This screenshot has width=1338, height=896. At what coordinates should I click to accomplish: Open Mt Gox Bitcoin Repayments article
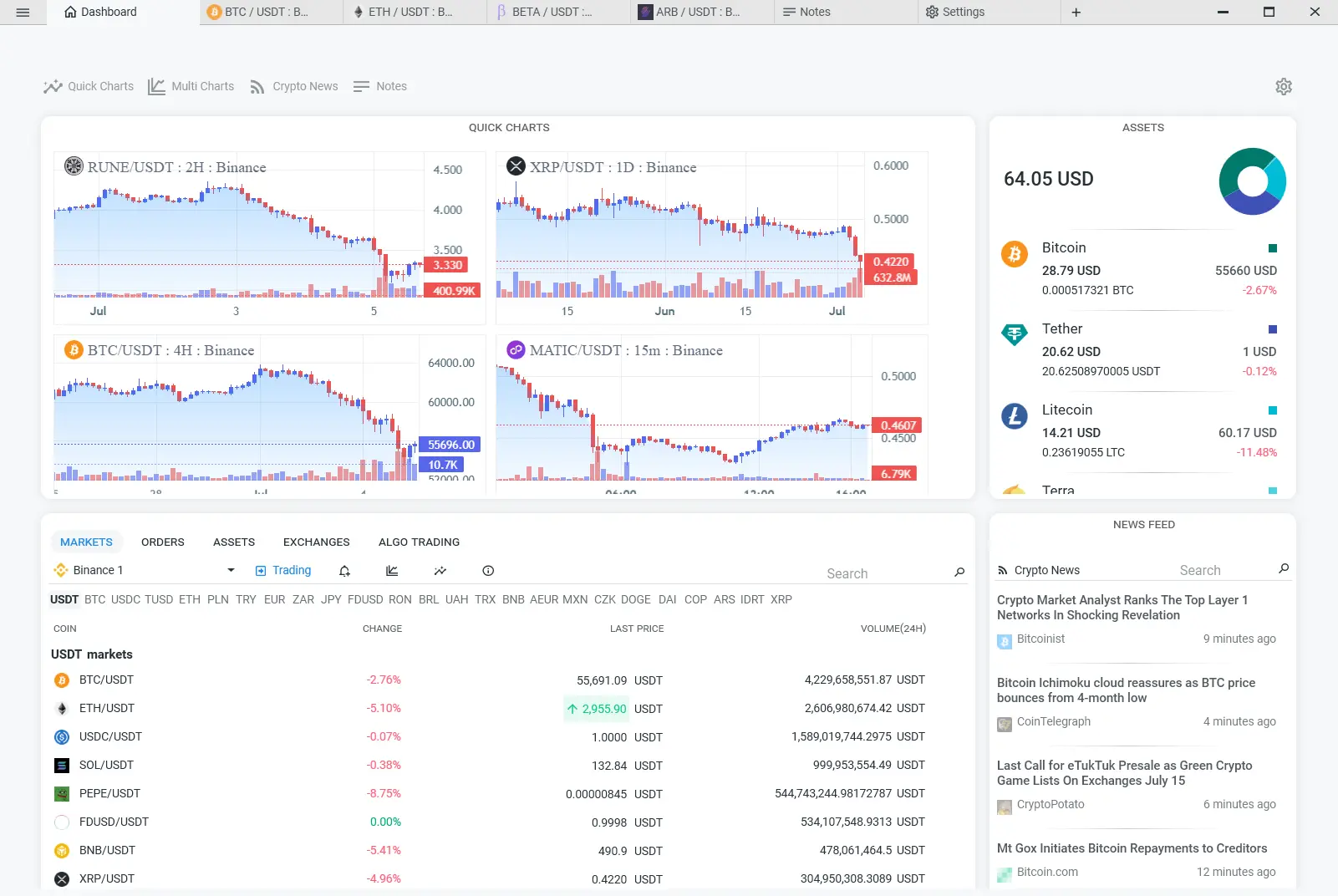click(1132, 848)
